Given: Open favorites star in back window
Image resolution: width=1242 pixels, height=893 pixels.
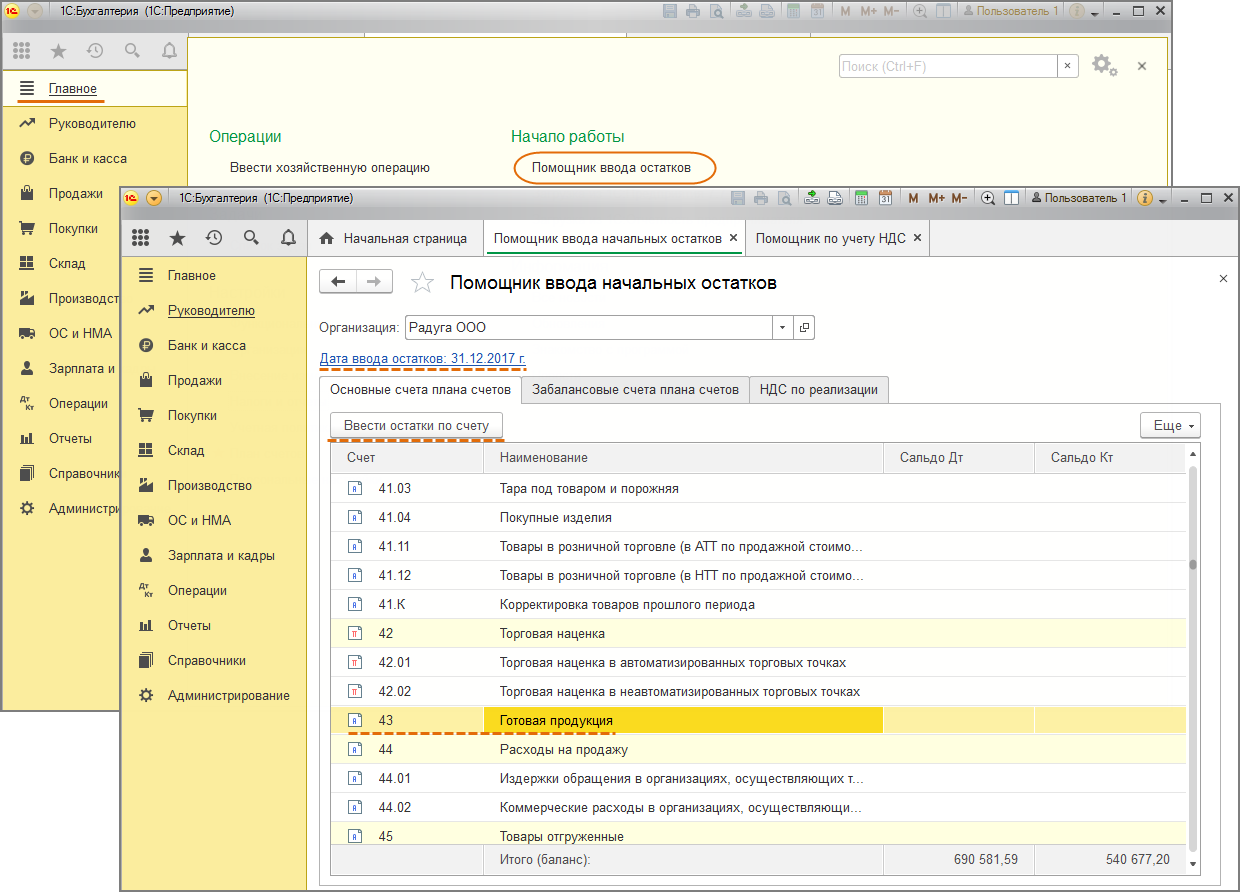Looking at the screenshot, I should point(59,50).
